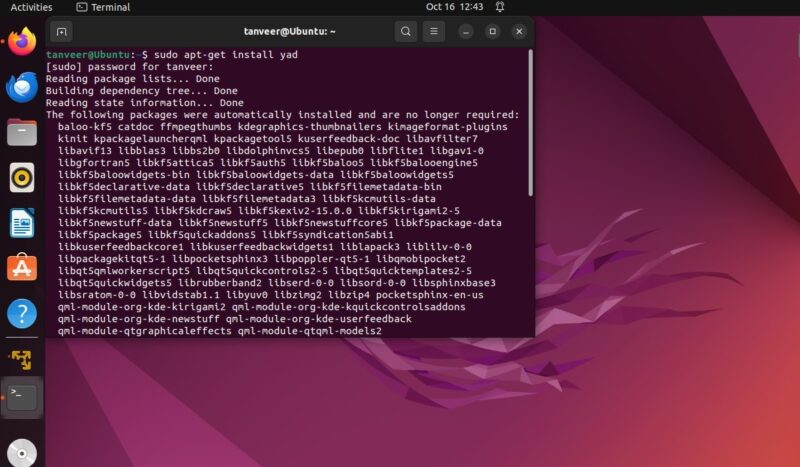Open a new tab in the terminal
This screenshot has width=800, height=467.
point(61,32)
